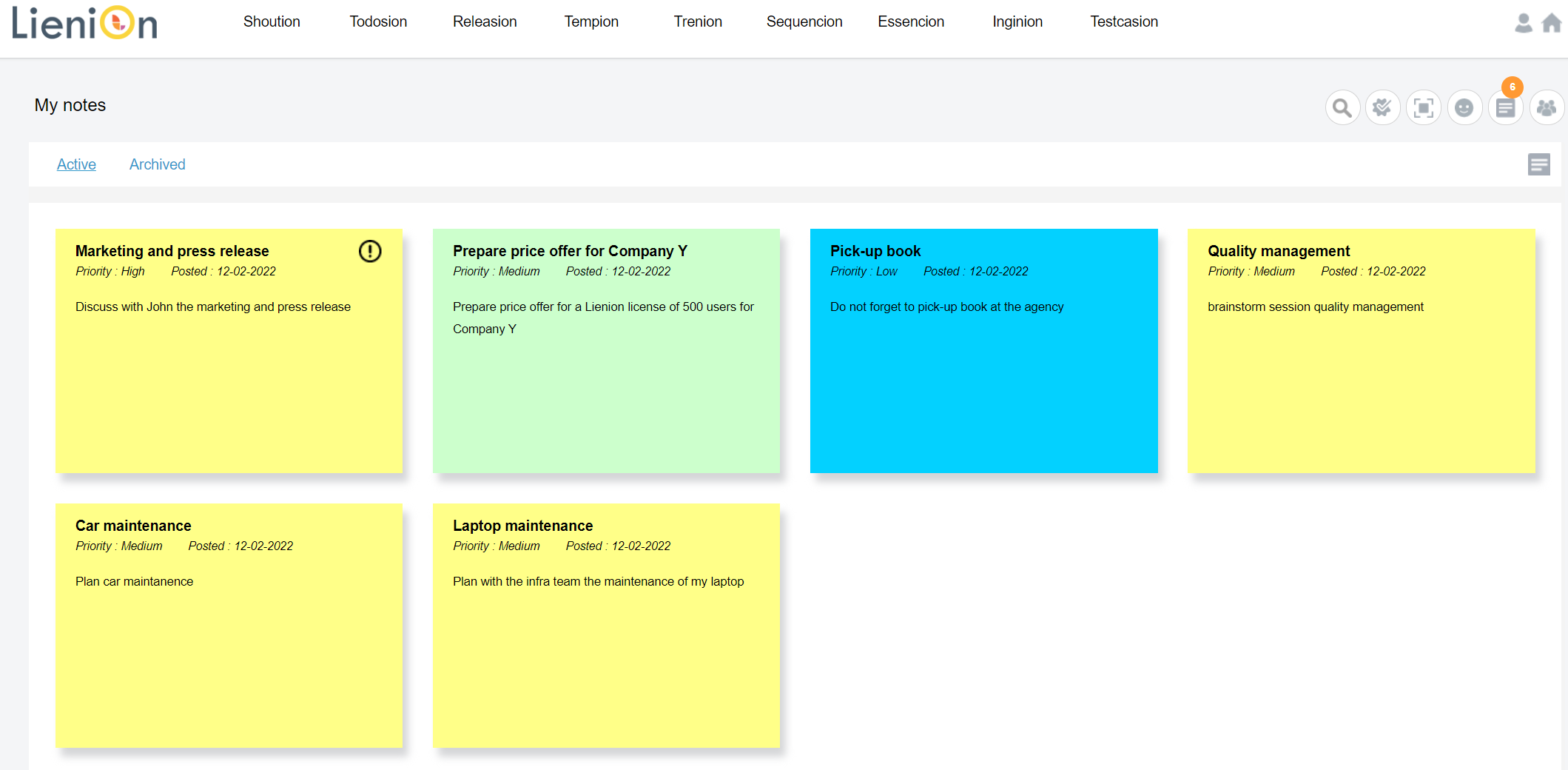Click the exclamation alert icon on Marketing note

coord(370,251)
